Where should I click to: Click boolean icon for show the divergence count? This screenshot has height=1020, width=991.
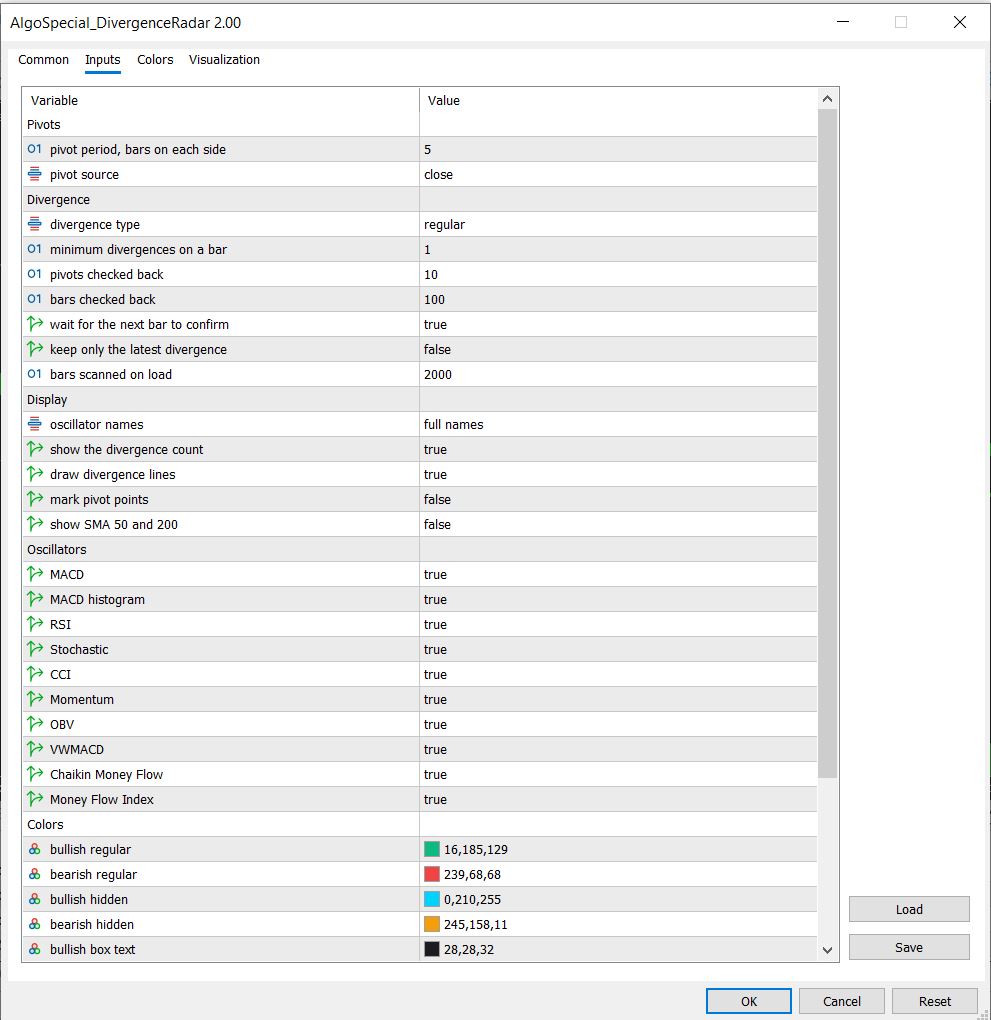34,449
